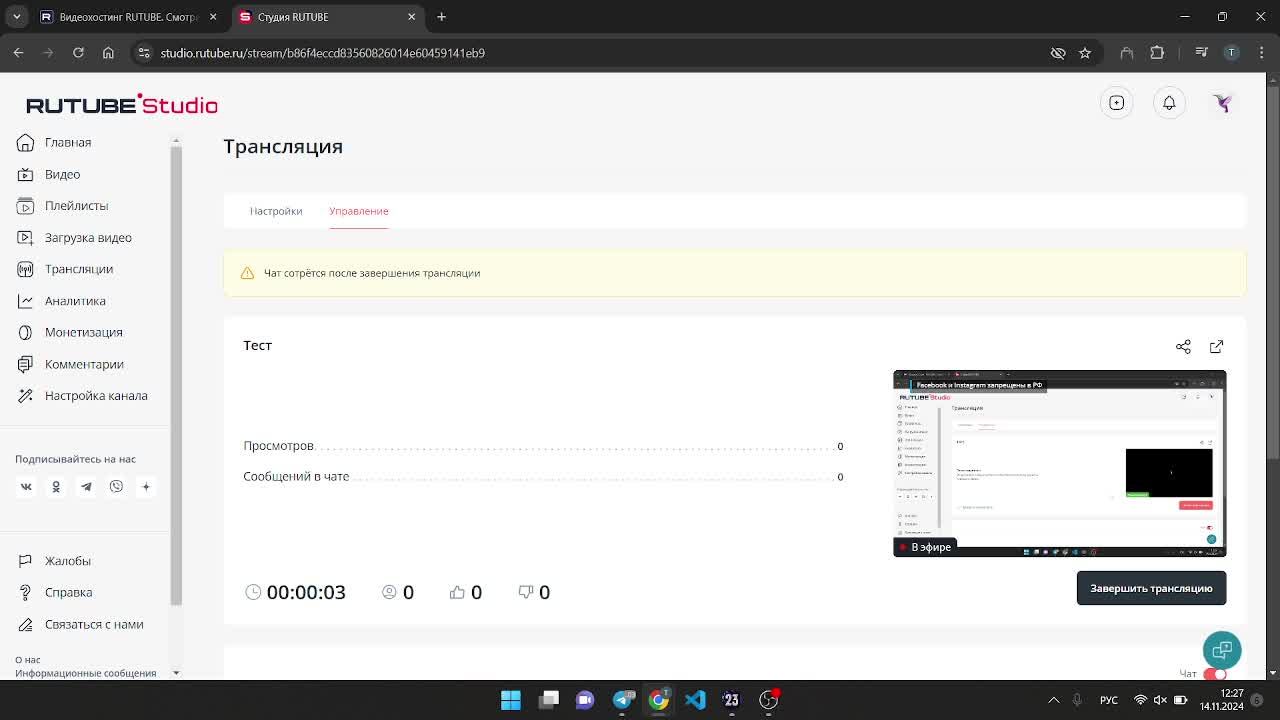Open Связаться с нами link
1280x720 pixels.
pyautogui.click(x=80, y=625)
